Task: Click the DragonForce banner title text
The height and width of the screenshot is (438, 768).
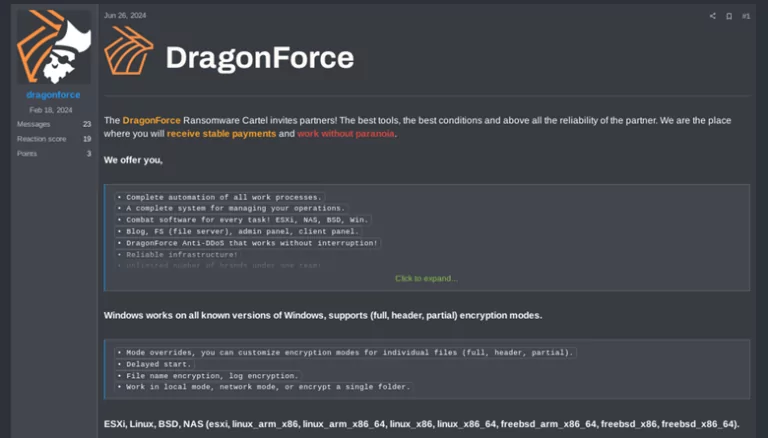Action: pos(259,57)
